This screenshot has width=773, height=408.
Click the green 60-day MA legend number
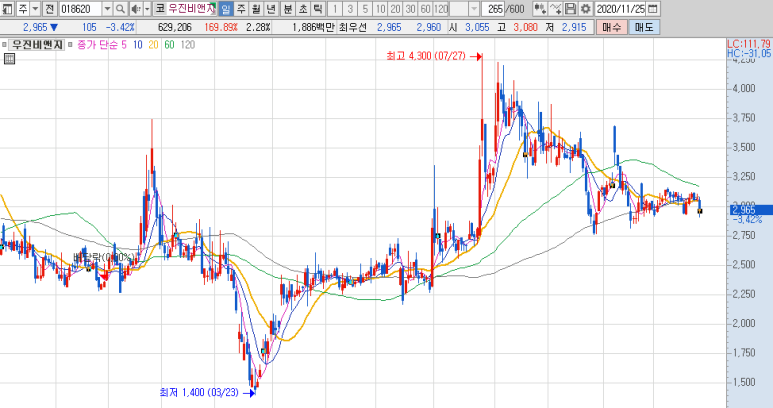[169, 45]
